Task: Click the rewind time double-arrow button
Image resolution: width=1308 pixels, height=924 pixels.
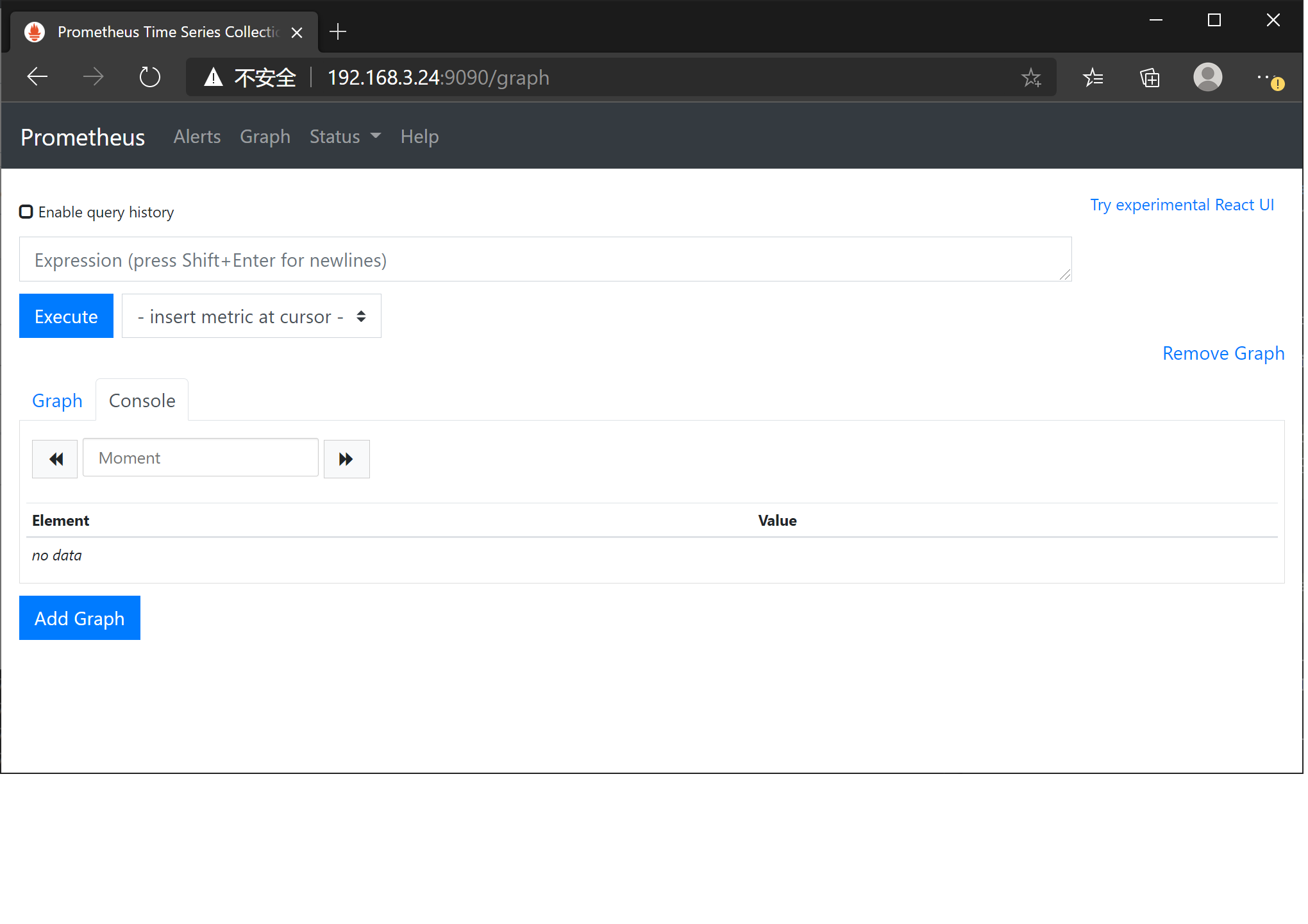Action: 55,459
